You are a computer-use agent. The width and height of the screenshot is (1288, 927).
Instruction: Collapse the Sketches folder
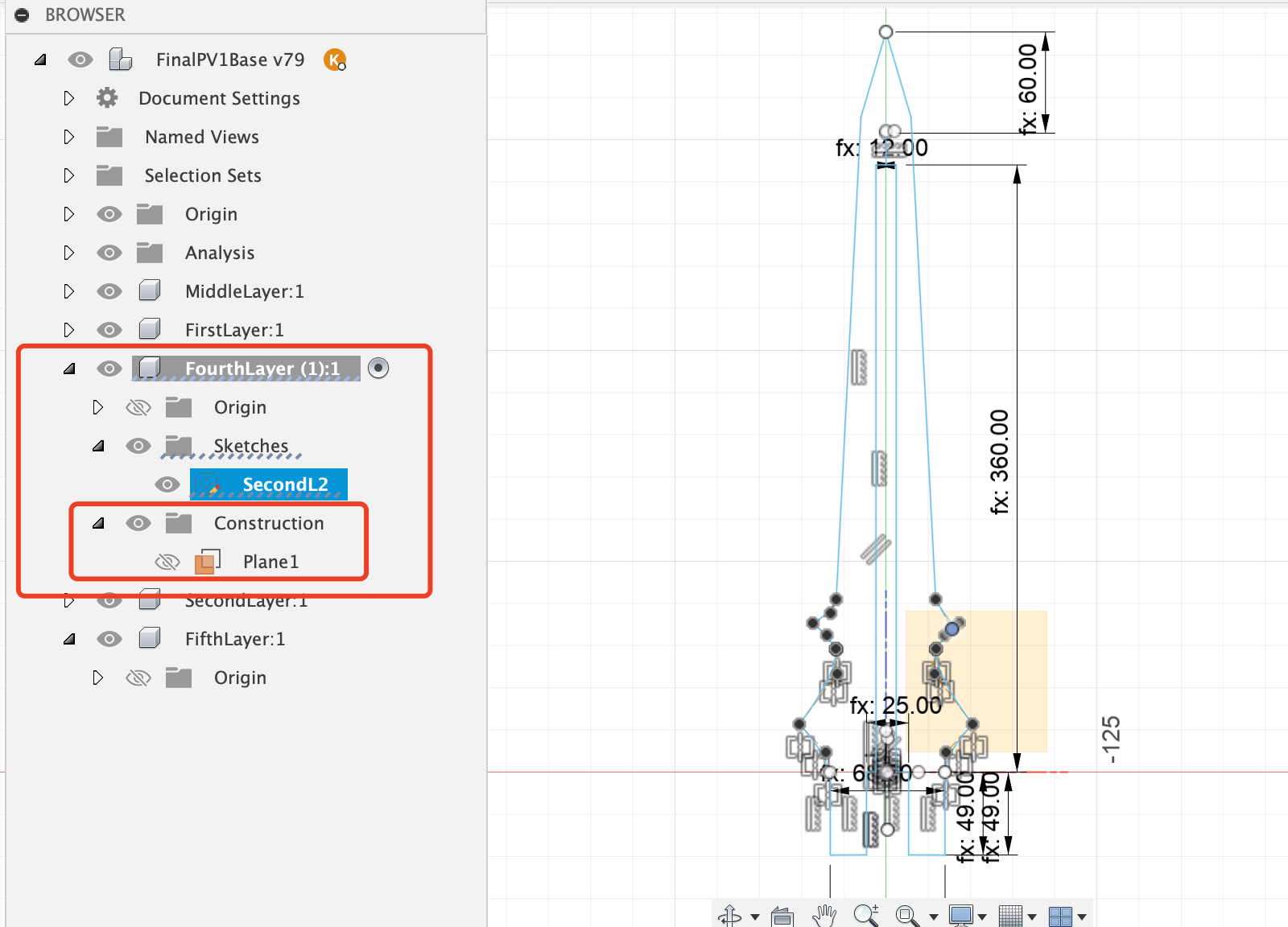point(98,446)
